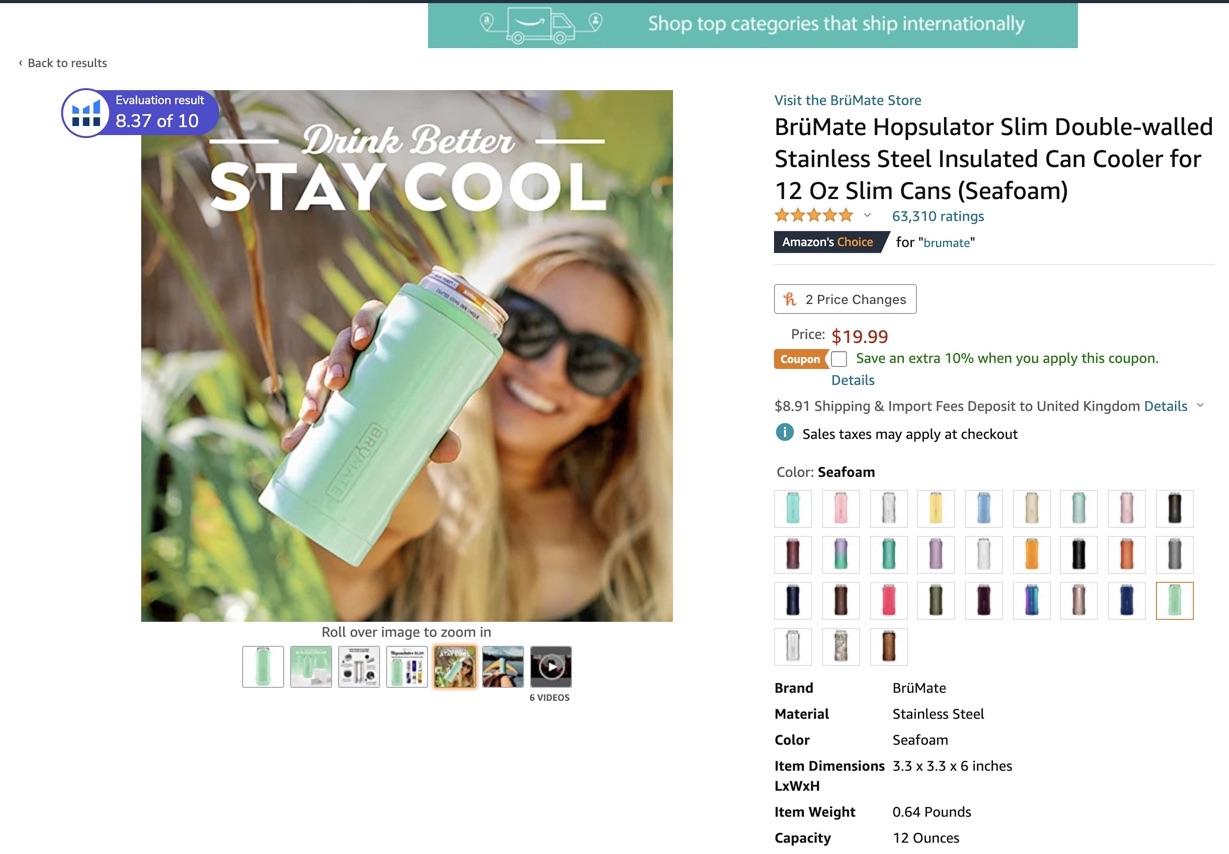
Task: Open the 2 Price Changes button
Action: pos(845,299)
